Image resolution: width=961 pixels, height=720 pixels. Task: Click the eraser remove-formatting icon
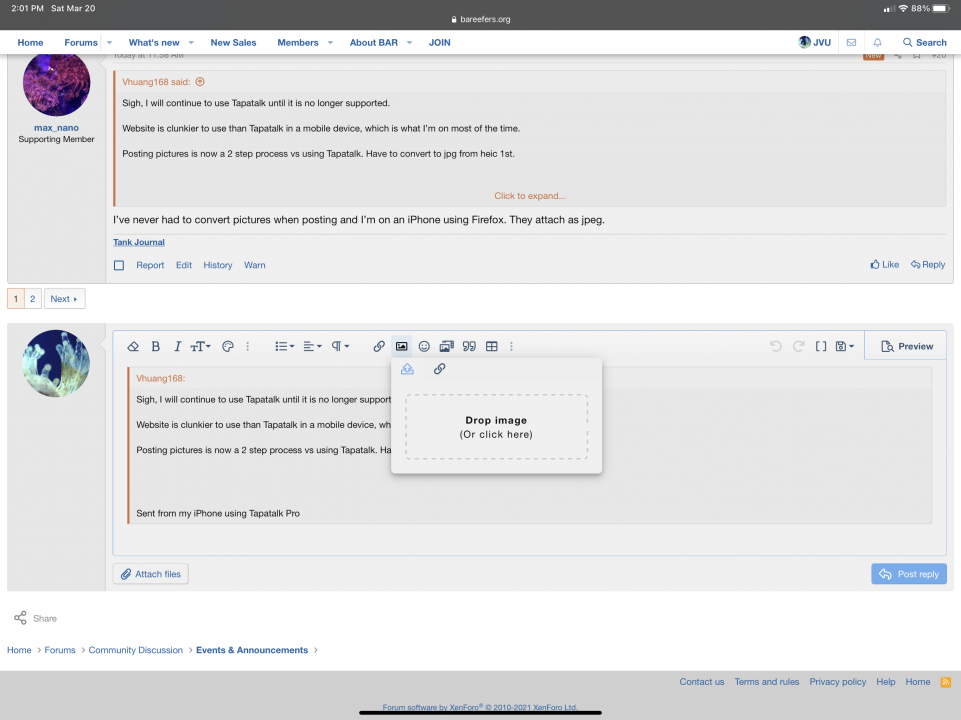(133, 347)
